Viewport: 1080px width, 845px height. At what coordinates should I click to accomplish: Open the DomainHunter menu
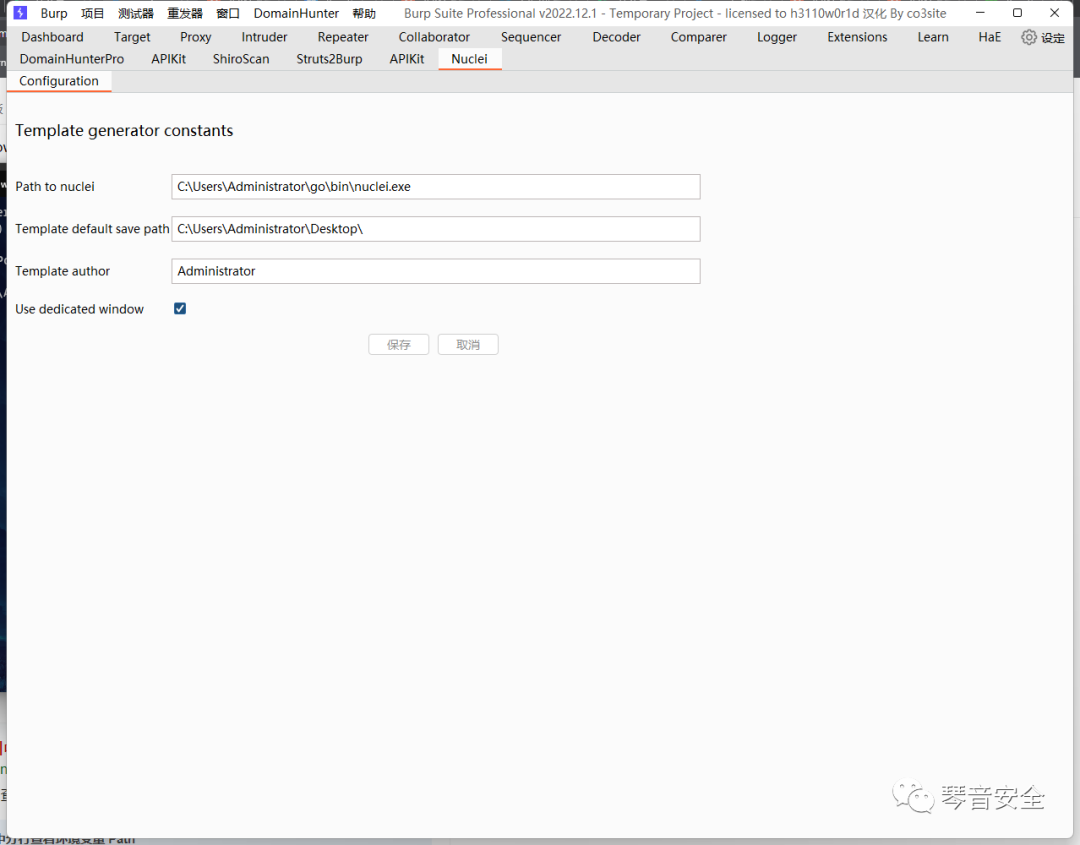tap(296, 13)
